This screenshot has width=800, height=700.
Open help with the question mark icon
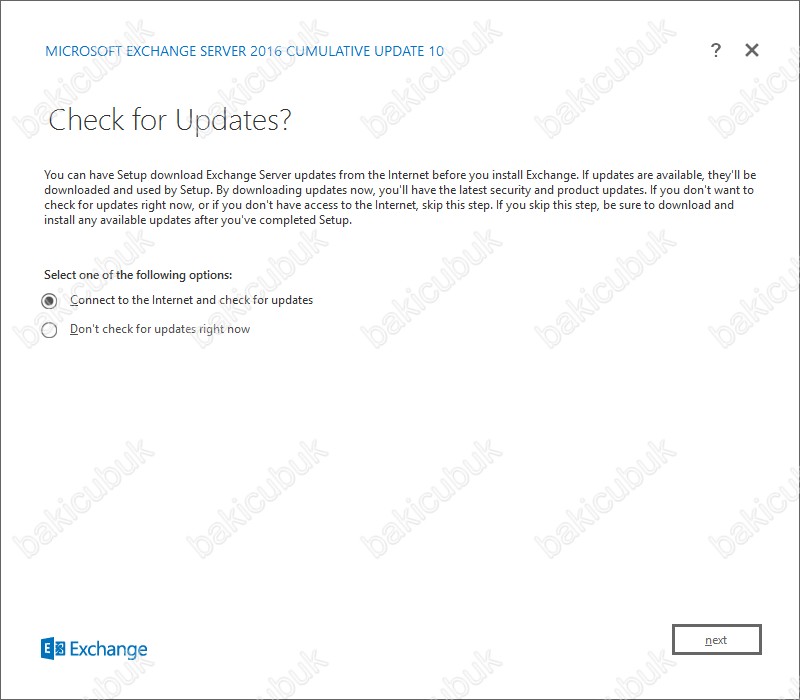[x=716, y=50]
